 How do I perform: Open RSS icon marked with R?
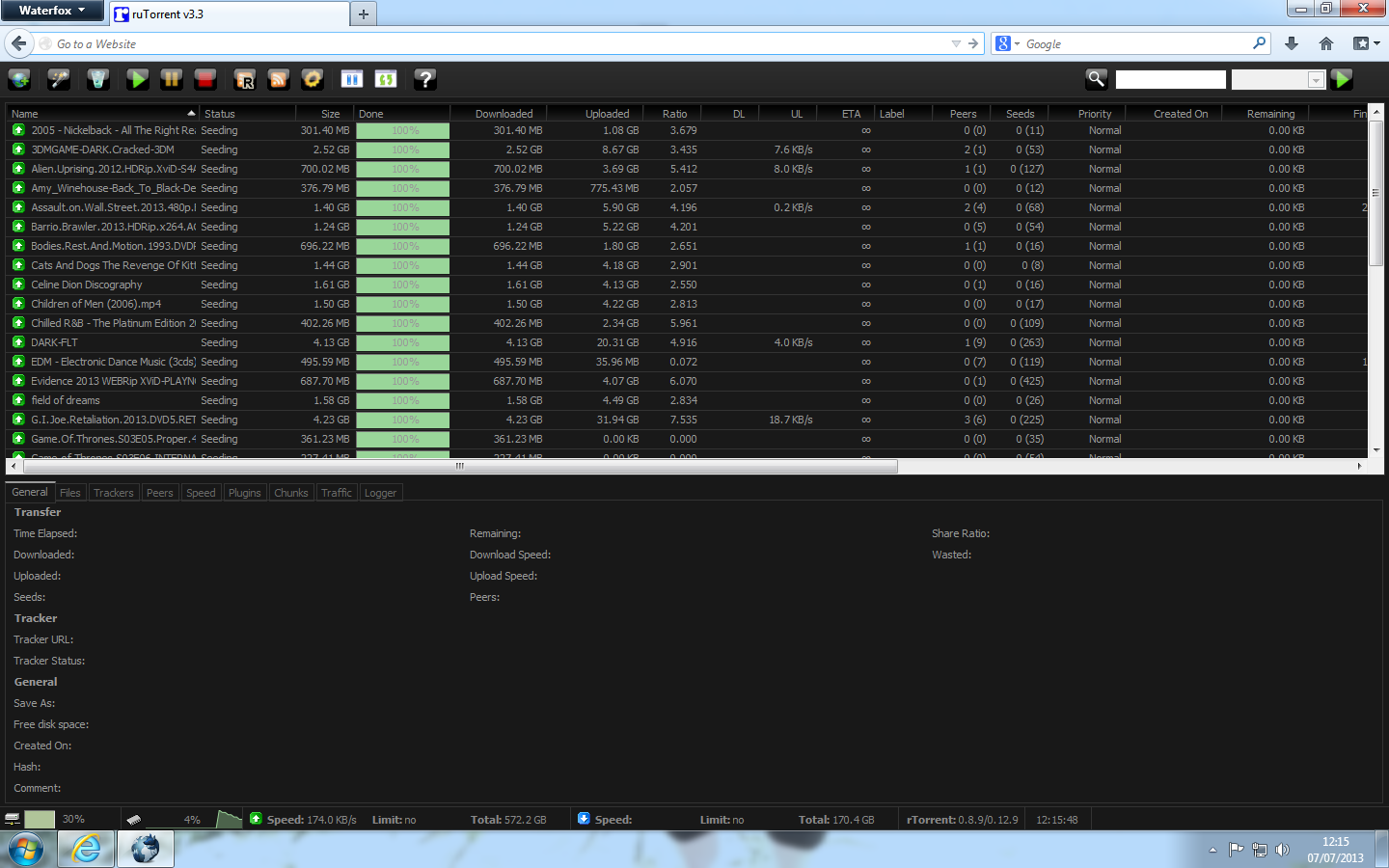[x=245, y=79]
